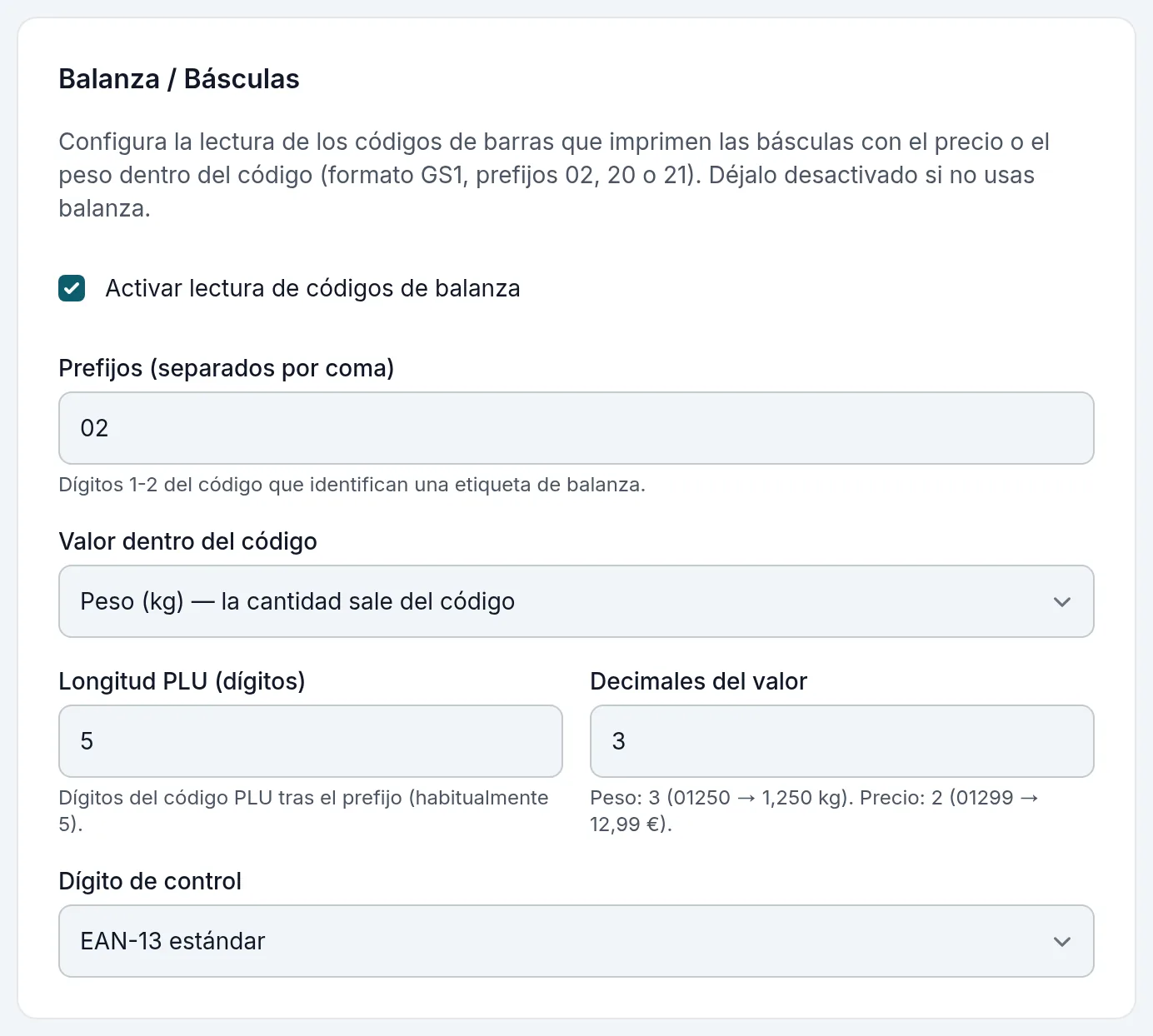Click the Dígito de control label

click(x=150, y=881)
